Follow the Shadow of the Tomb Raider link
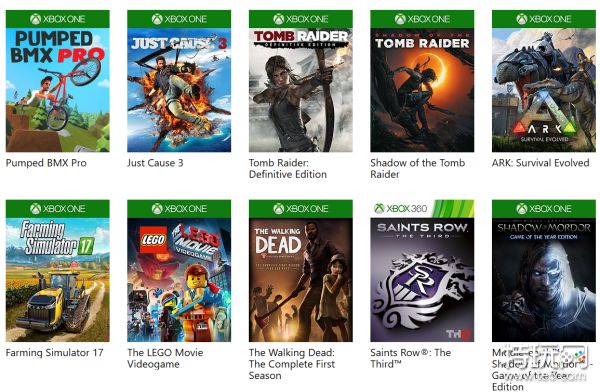This screenshot has width=600, height=392. click(417, 168)
